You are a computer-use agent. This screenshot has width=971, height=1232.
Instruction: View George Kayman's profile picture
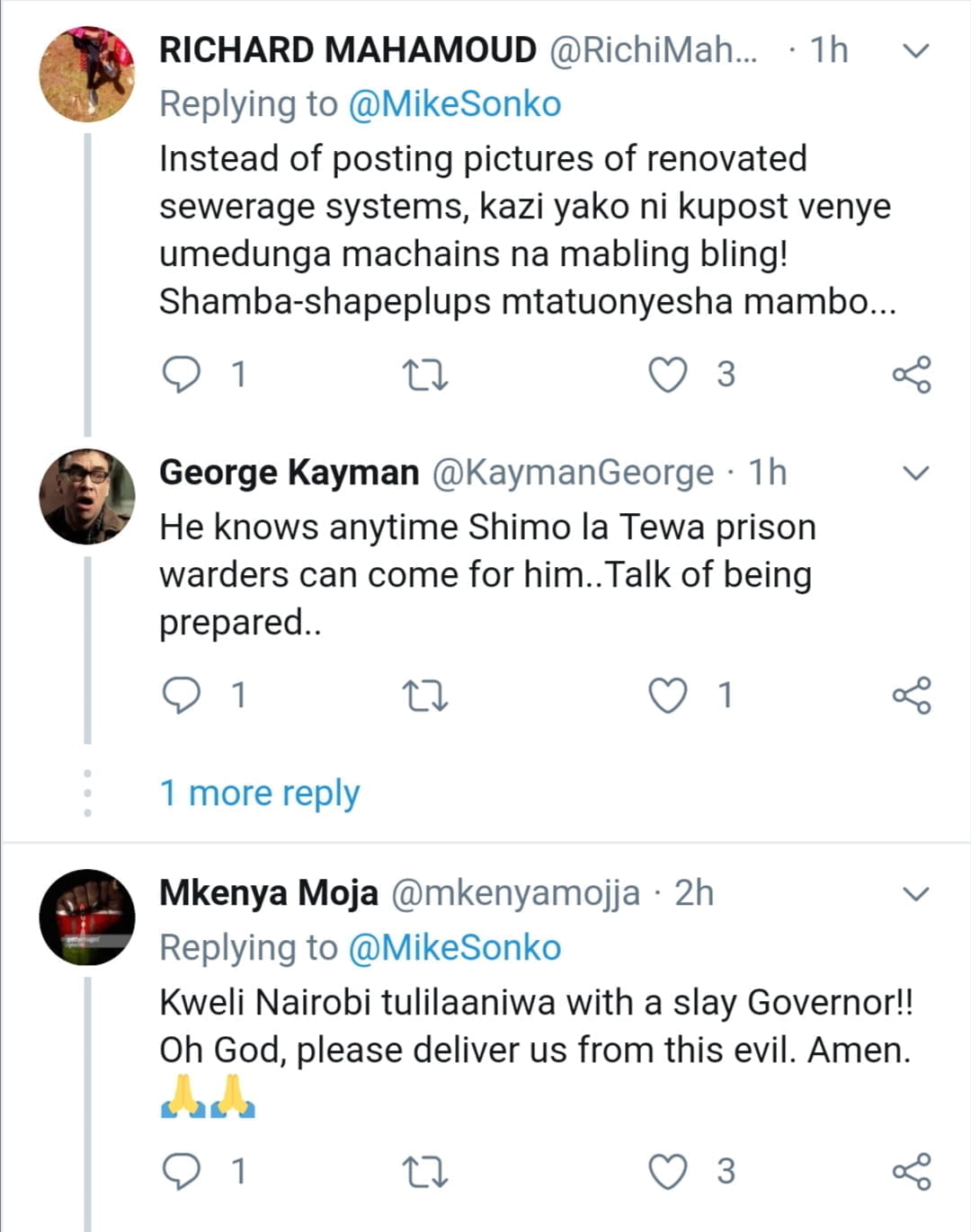87,496
